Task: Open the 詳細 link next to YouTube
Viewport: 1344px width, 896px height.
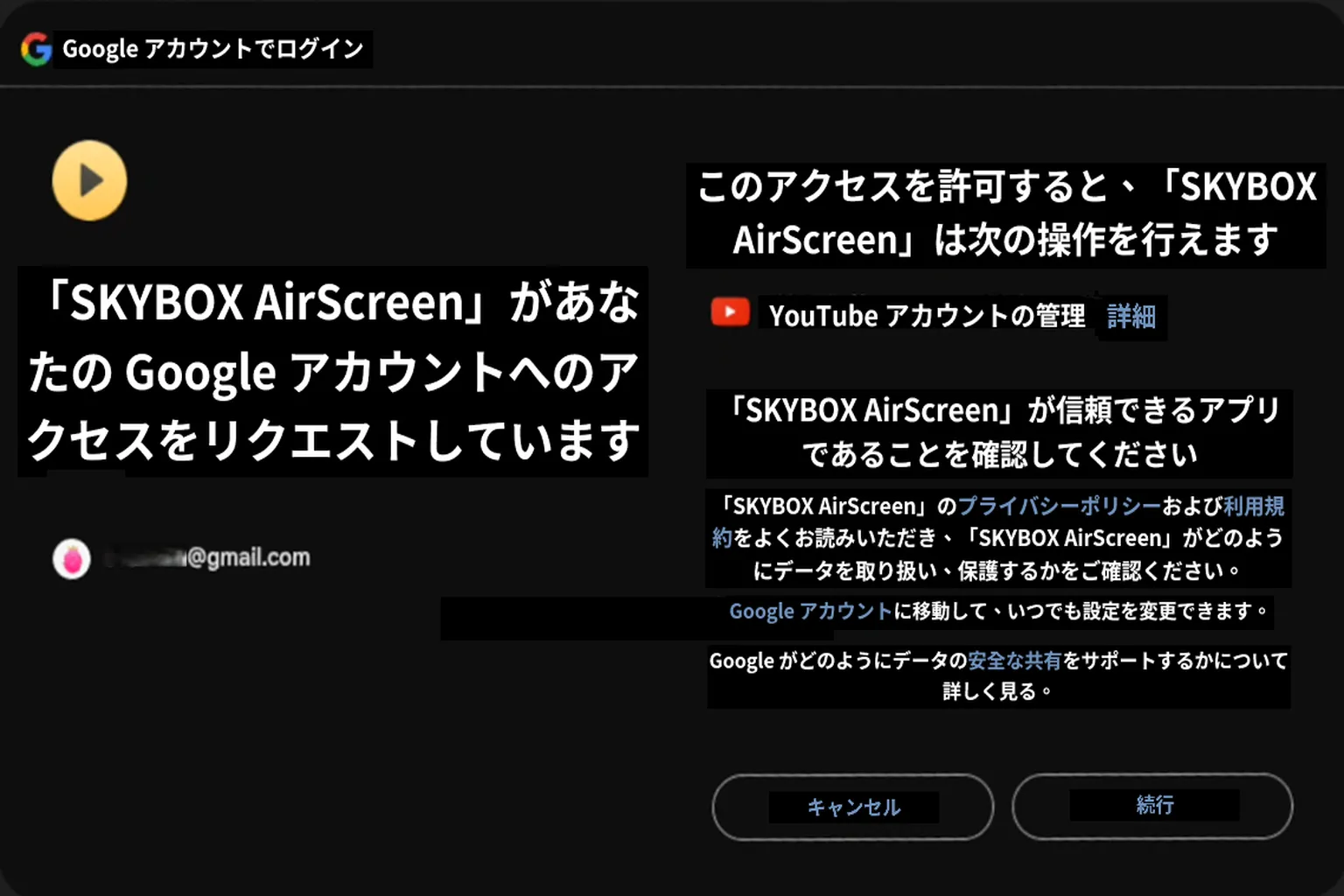Action: [1131, 316]
